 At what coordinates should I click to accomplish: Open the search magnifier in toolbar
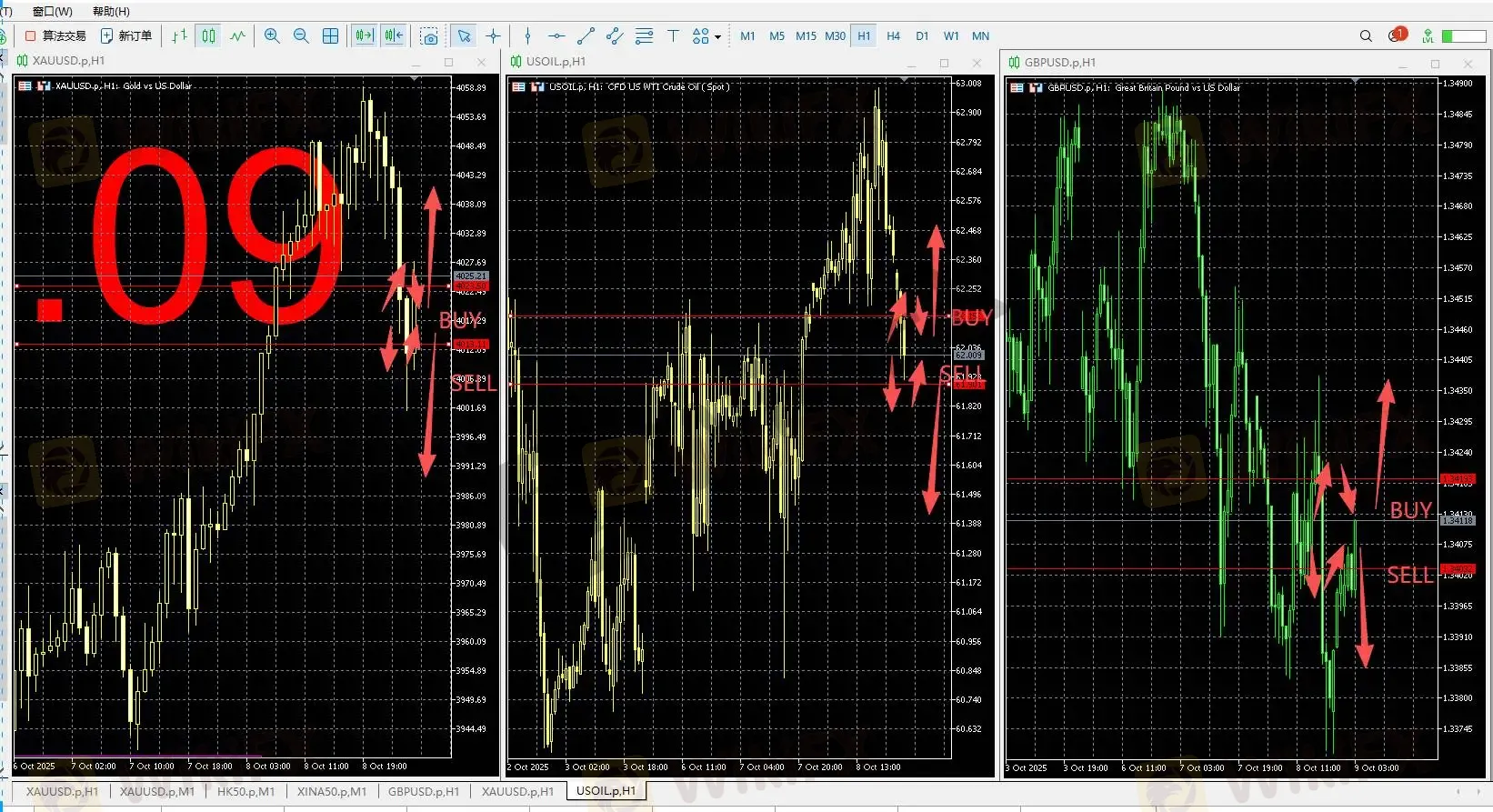pyautogui.click(x=1366, y=36)
